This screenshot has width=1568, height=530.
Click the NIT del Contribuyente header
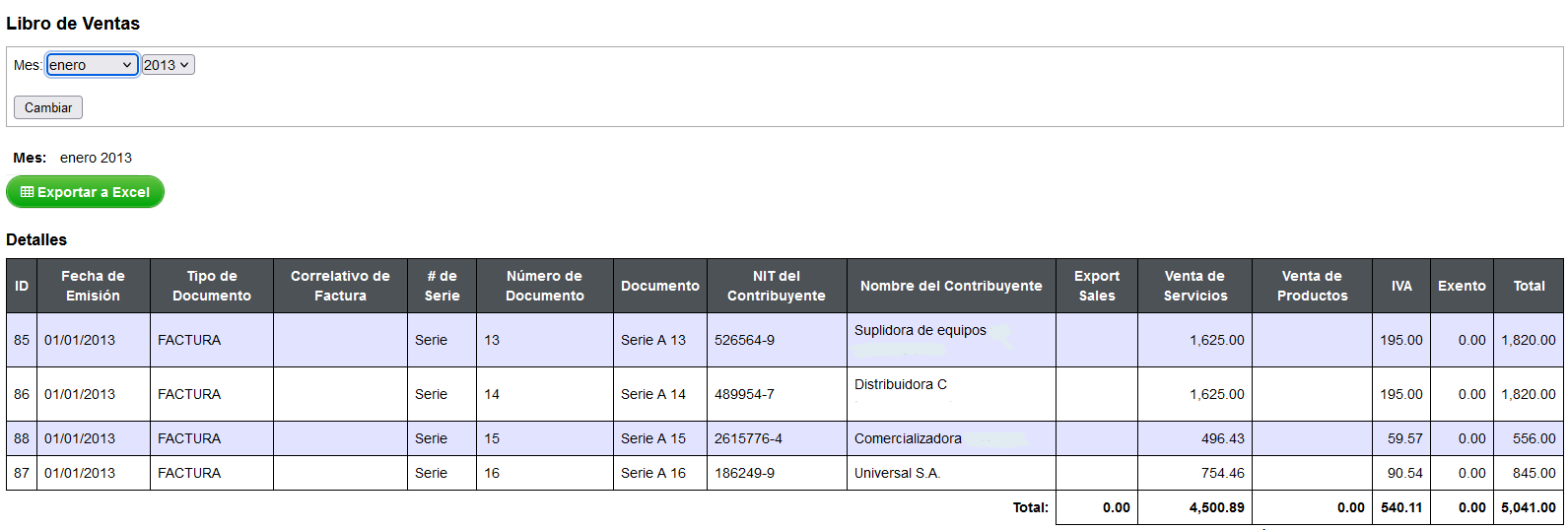[x=777, y=286]
